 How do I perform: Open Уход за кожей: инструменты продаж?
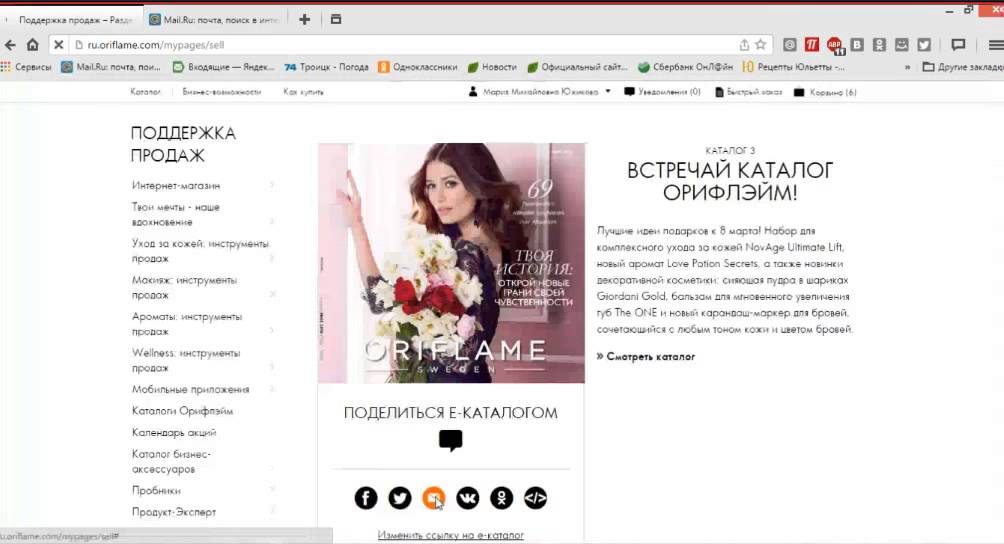coord(200,251)
